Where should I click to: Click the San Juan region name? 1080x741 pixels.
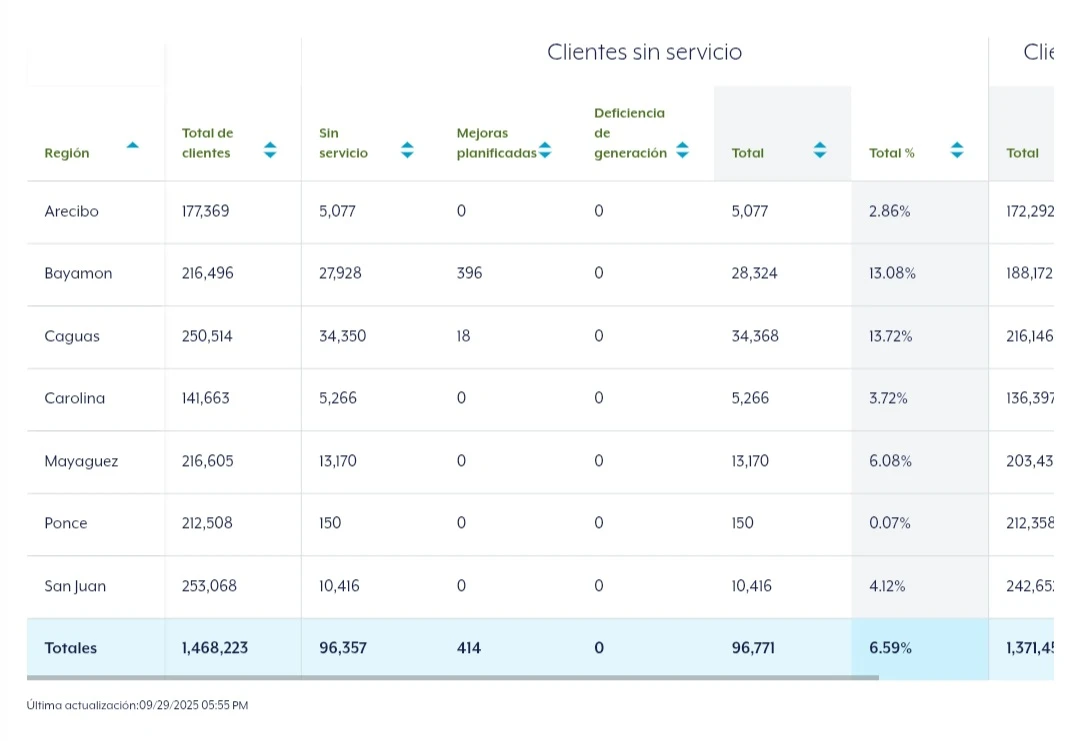coord(75,587)
